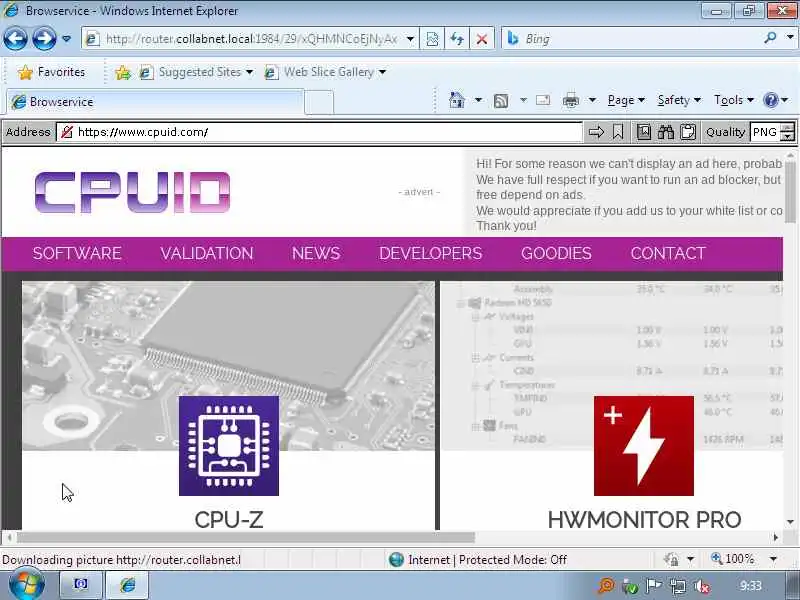
Task: Click the RSS Feeds icon
Action: (x=501, y=101)
